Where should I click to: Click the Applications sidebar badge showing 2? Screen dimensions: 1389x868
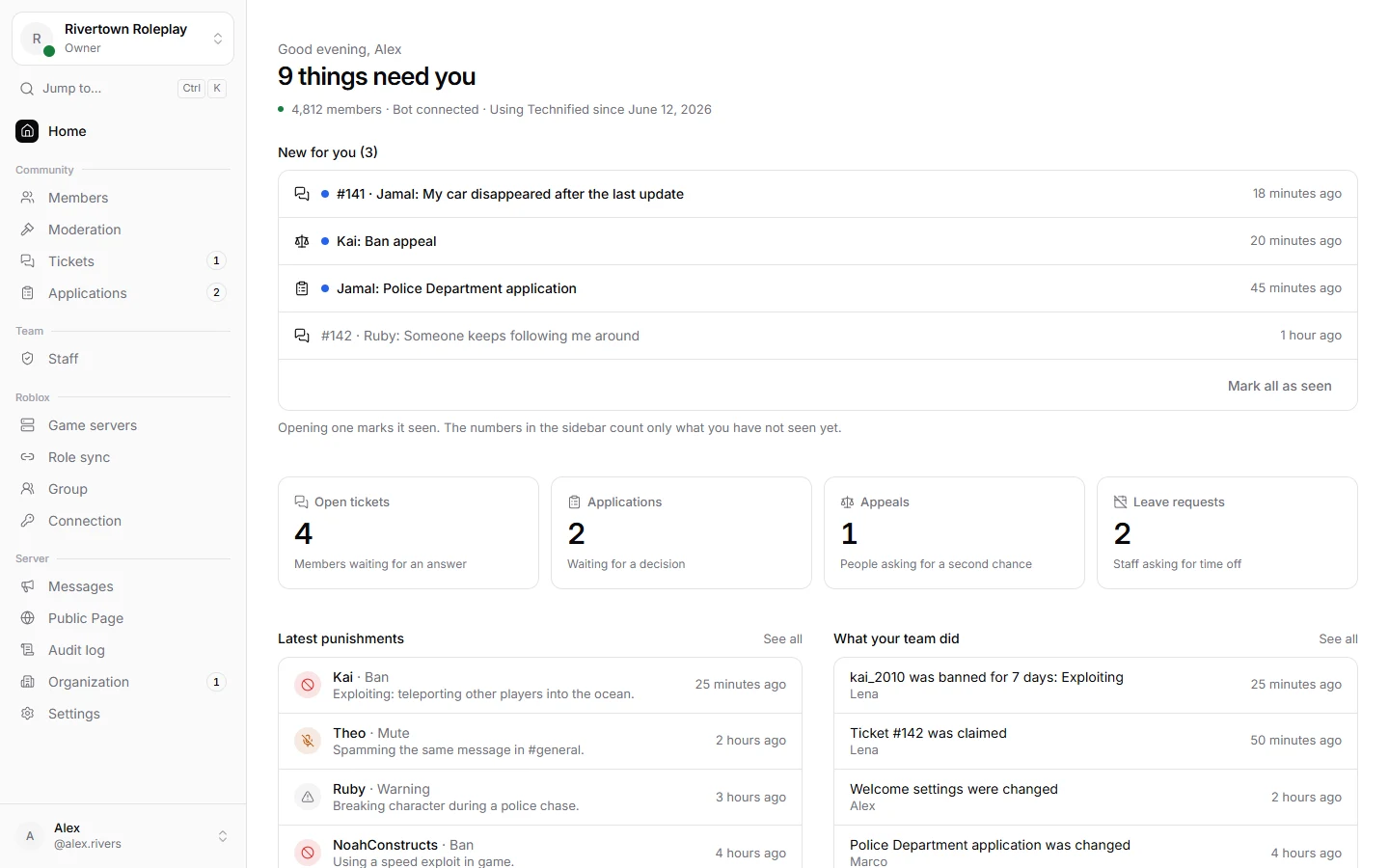[x=216, y=293]
